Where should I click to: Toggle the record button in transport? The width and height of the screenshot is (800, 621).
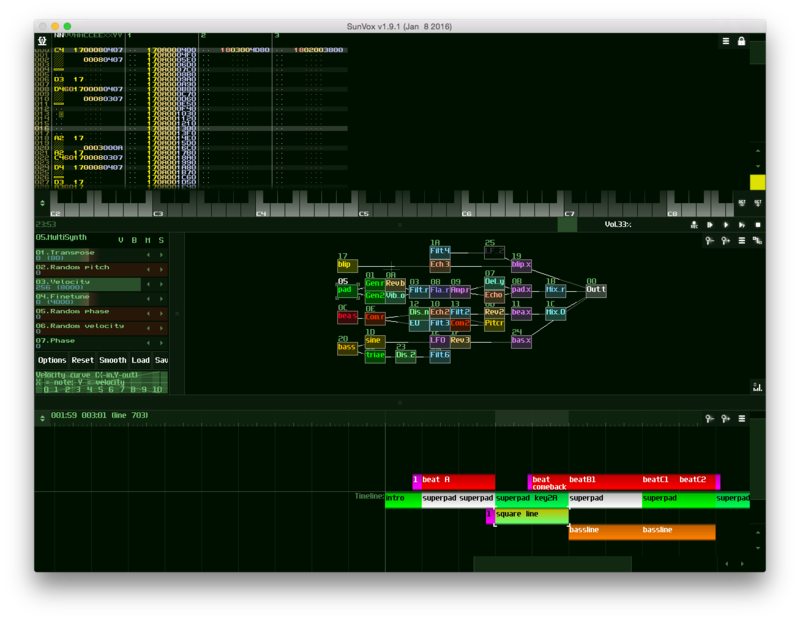coord(694,225)
